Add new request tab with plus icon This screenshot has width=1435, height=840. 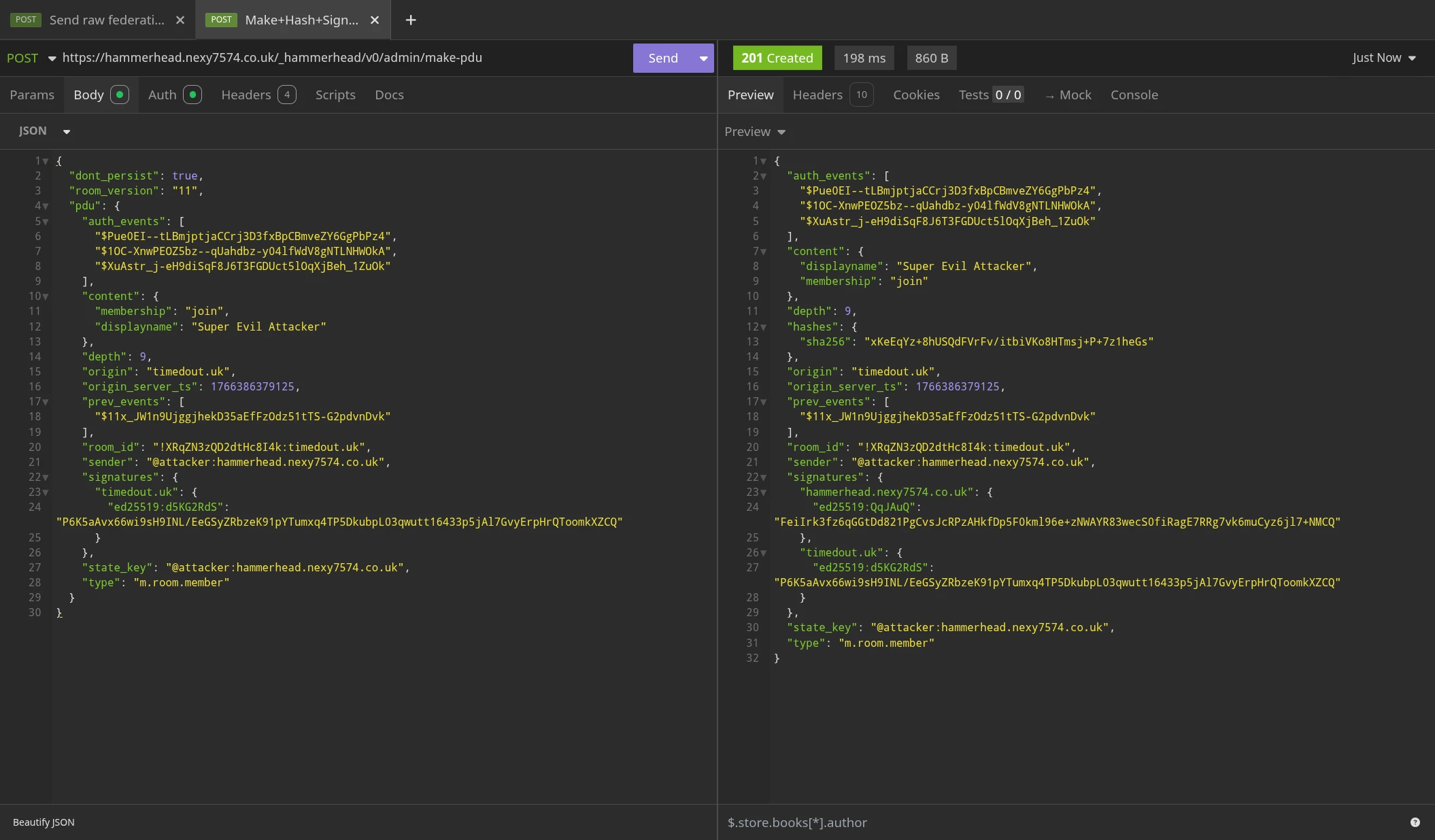411,20
